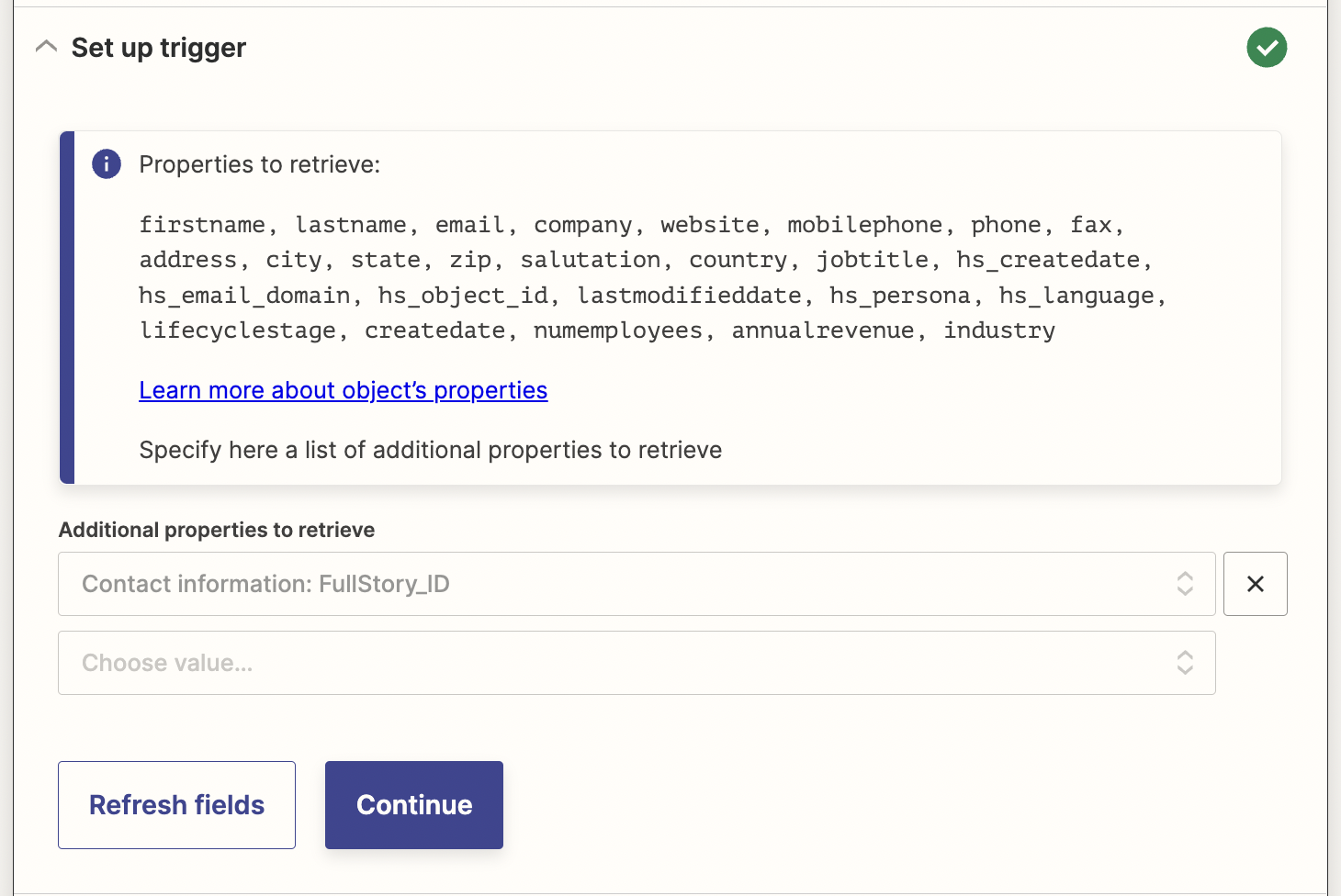Collapse the Set up trigger section chevron
The width and height of the screenshot is (1341, 896).
click(x=46, y=47)
